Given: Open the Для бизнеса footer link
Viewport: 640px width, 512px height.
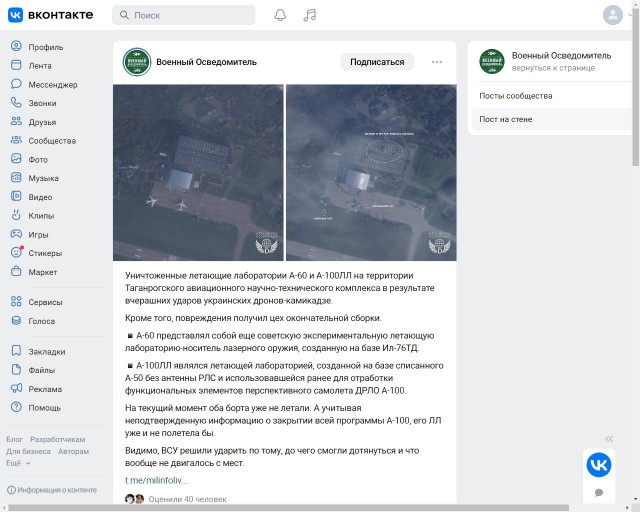Looking at the screenshot, I should click(x=28, y=452).
